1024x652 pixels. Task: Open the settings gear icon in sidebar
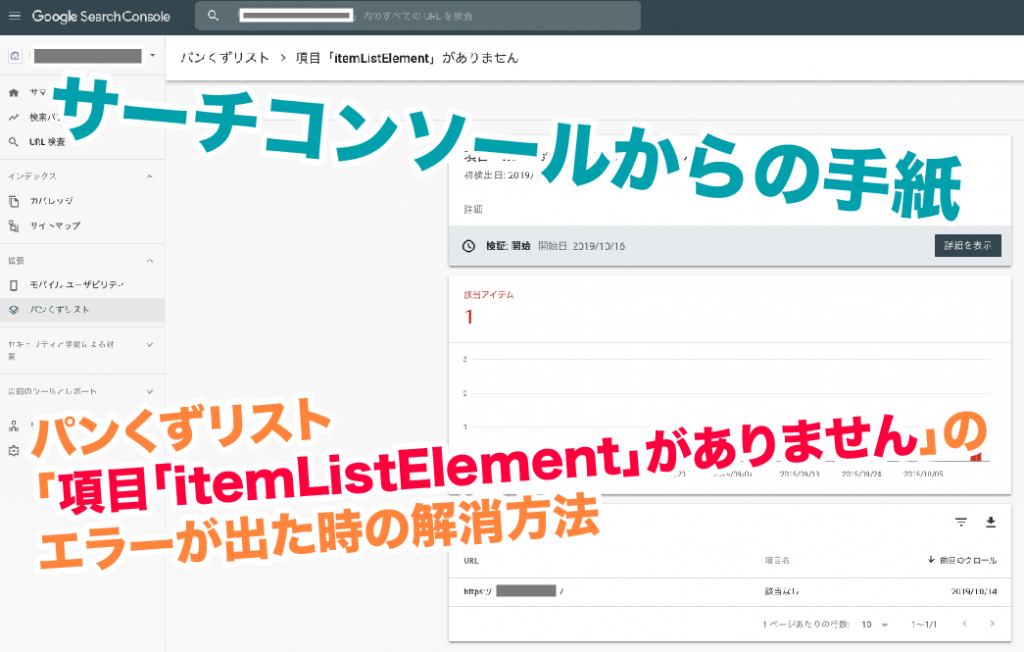(14, 451)
